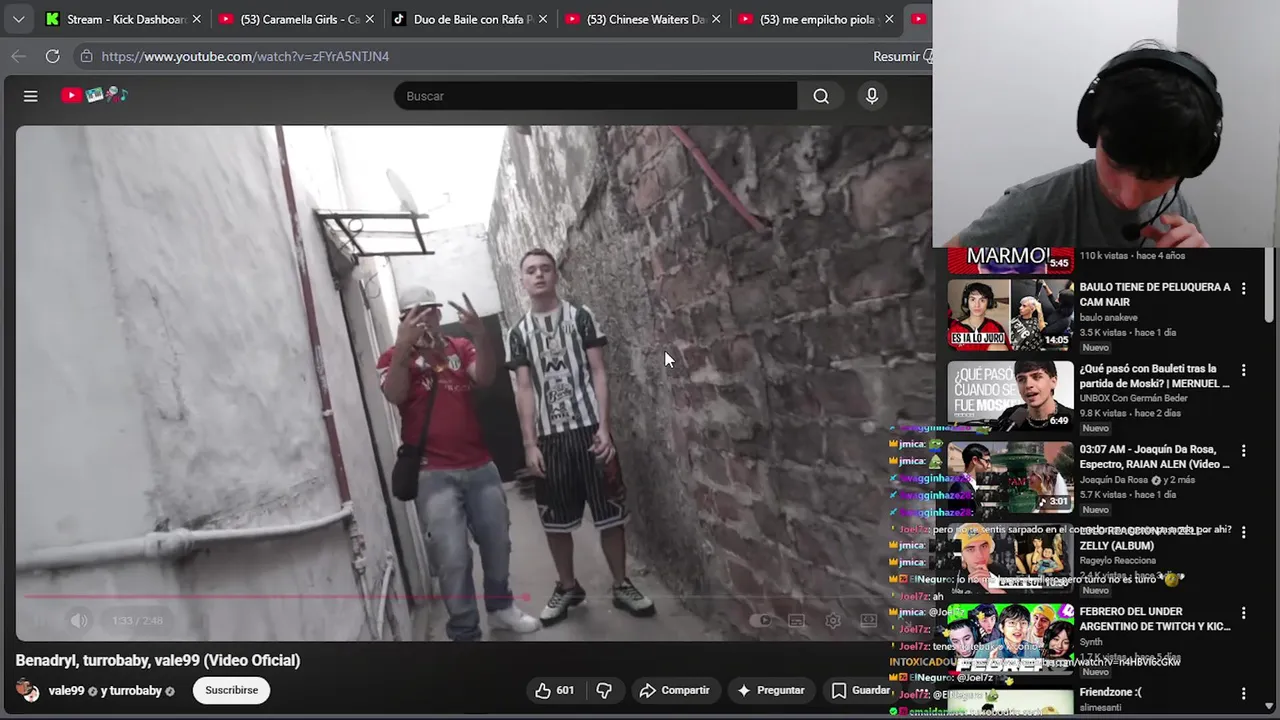Click FEBRERO DEL UNDER ARGENTINO video title
The height and width of the screenshot is (720, 1280).
pyautogui.click(x=1155, y=619)
